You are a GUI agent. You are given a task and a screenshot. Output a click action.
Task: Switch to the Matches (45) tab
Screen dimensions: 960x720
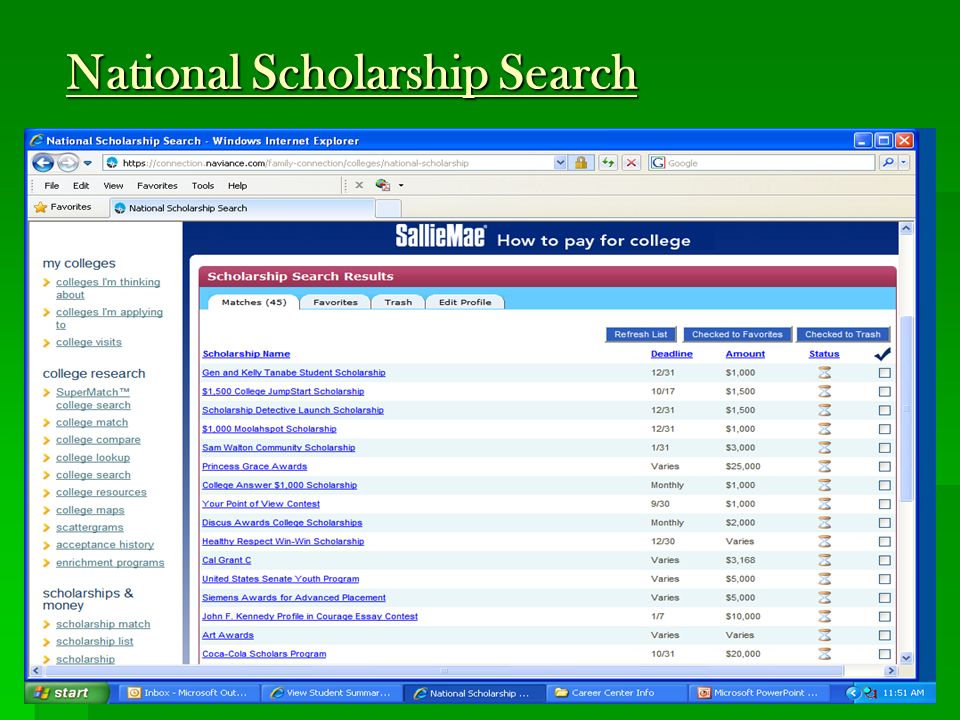253,302
